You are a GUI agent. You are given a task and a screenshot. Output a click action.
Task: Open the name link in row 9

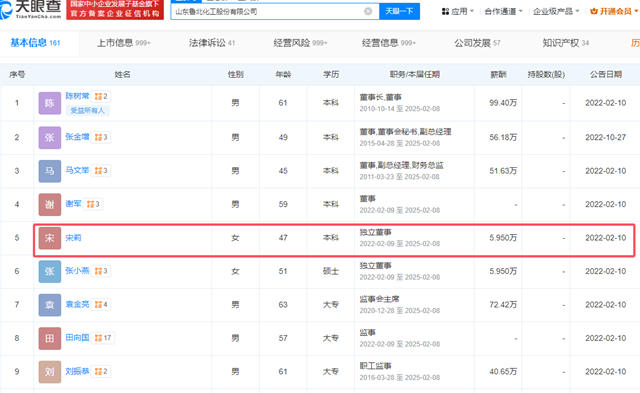point(77,371)
